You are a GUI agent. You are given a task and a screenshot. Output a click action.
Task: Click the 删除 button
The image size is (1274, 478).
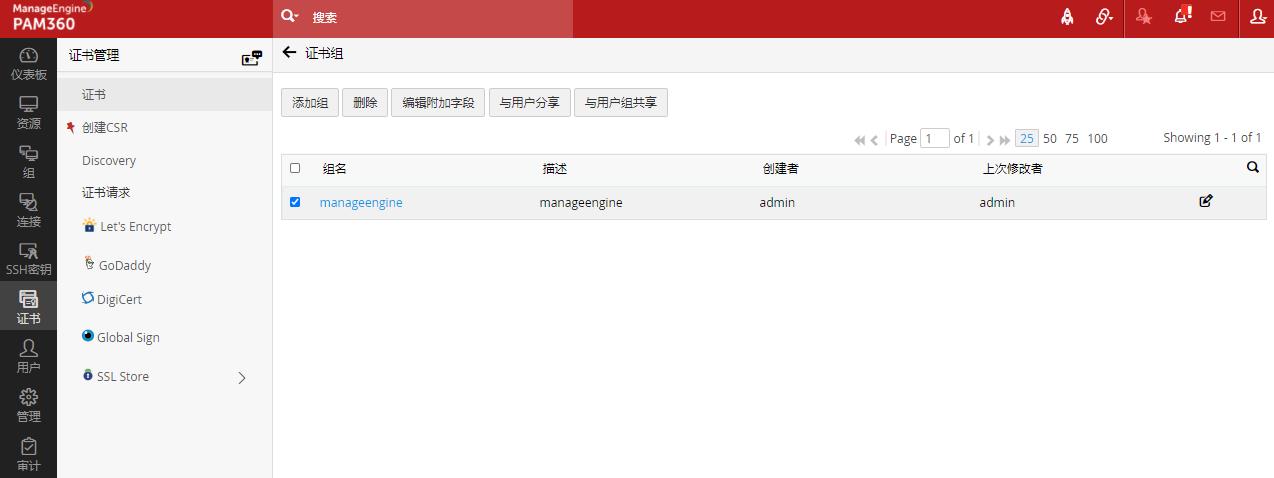click(x=365, y=102)
